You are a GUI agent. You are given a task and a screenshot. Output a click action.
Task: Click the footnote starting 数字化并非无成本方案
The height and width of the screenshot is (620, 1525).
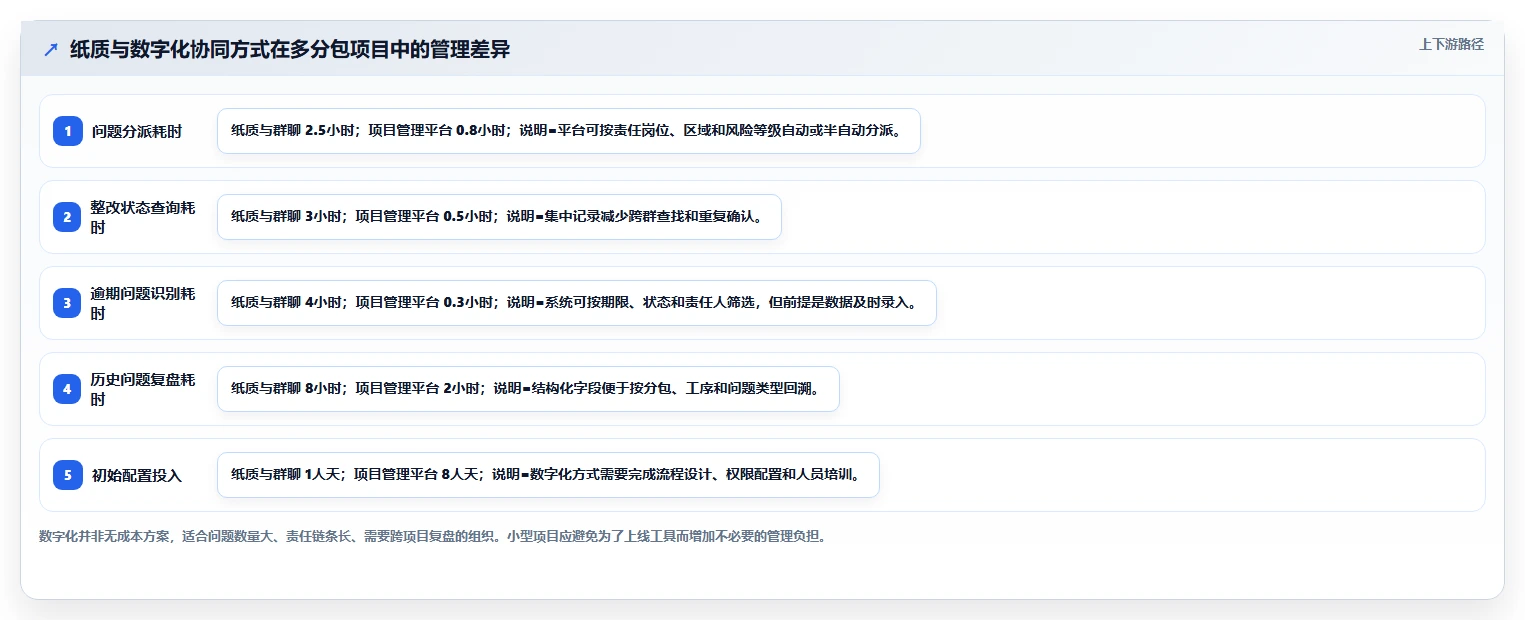pos(432,536)
